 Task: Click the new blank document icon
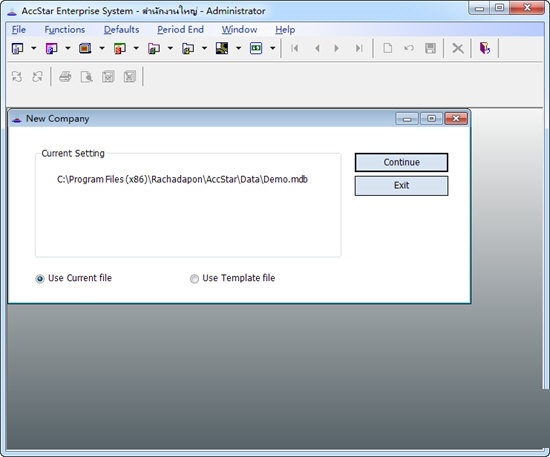click(x=388, y=48)
